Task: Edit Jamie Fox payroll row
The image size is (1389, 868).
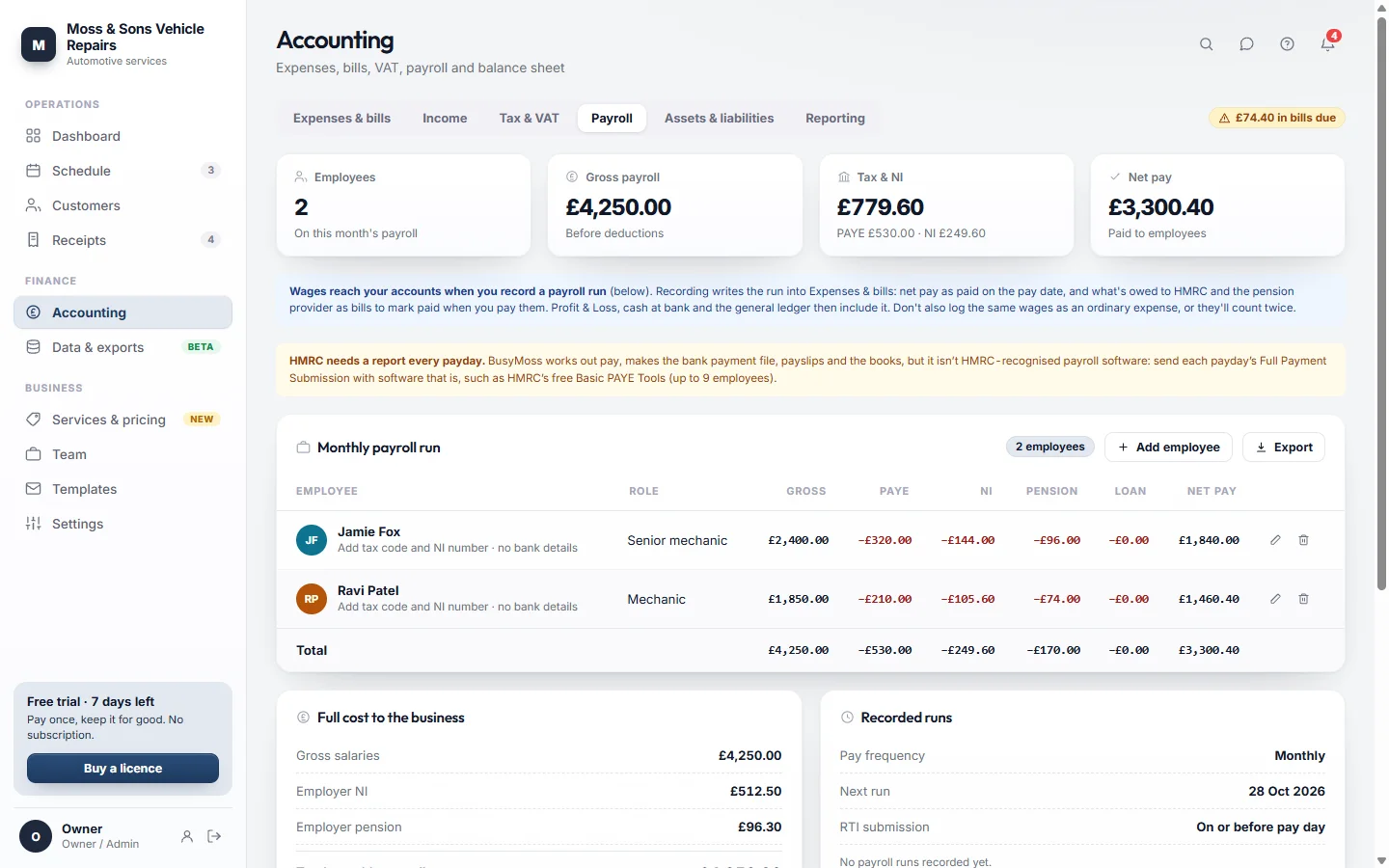Action: [x=1275, y=540]
